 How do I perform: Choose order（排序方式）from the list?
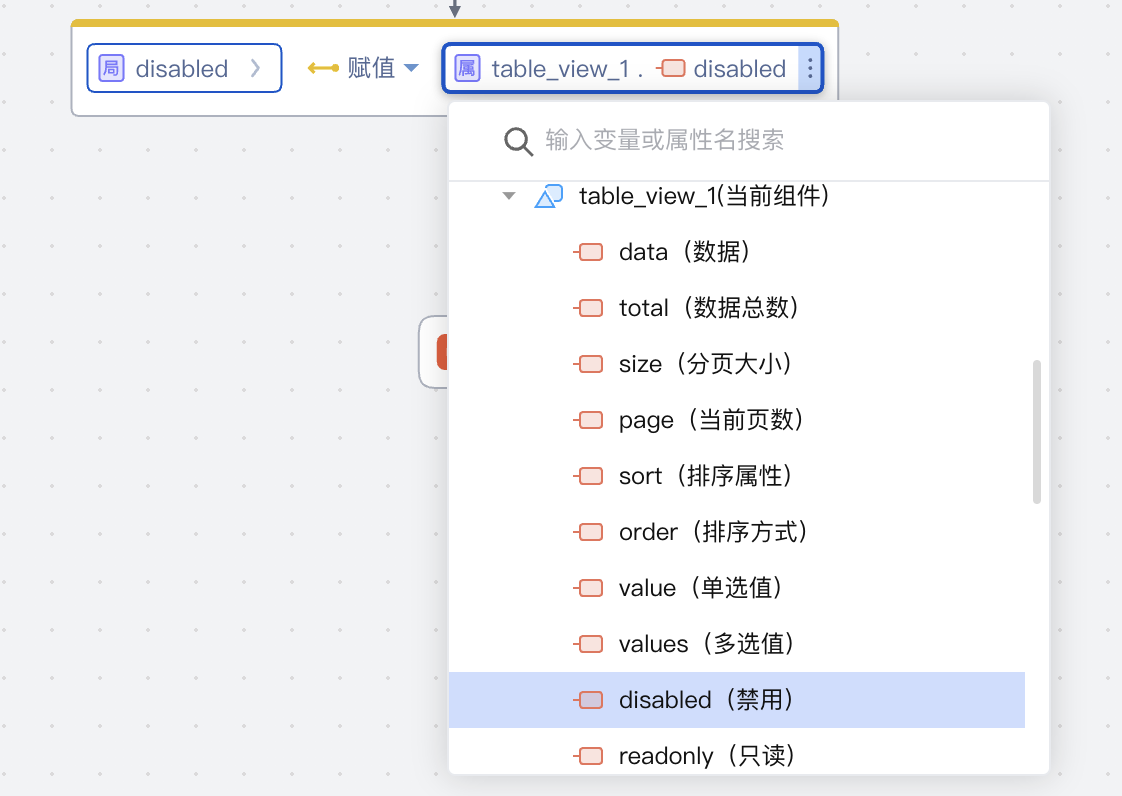click(x=712, y=532)
